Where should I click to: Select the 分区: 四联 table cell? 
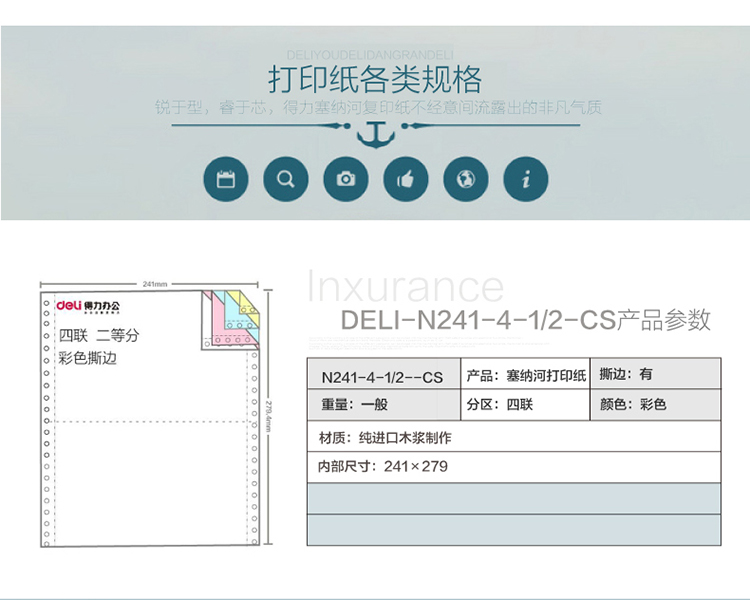pos(524,405)
